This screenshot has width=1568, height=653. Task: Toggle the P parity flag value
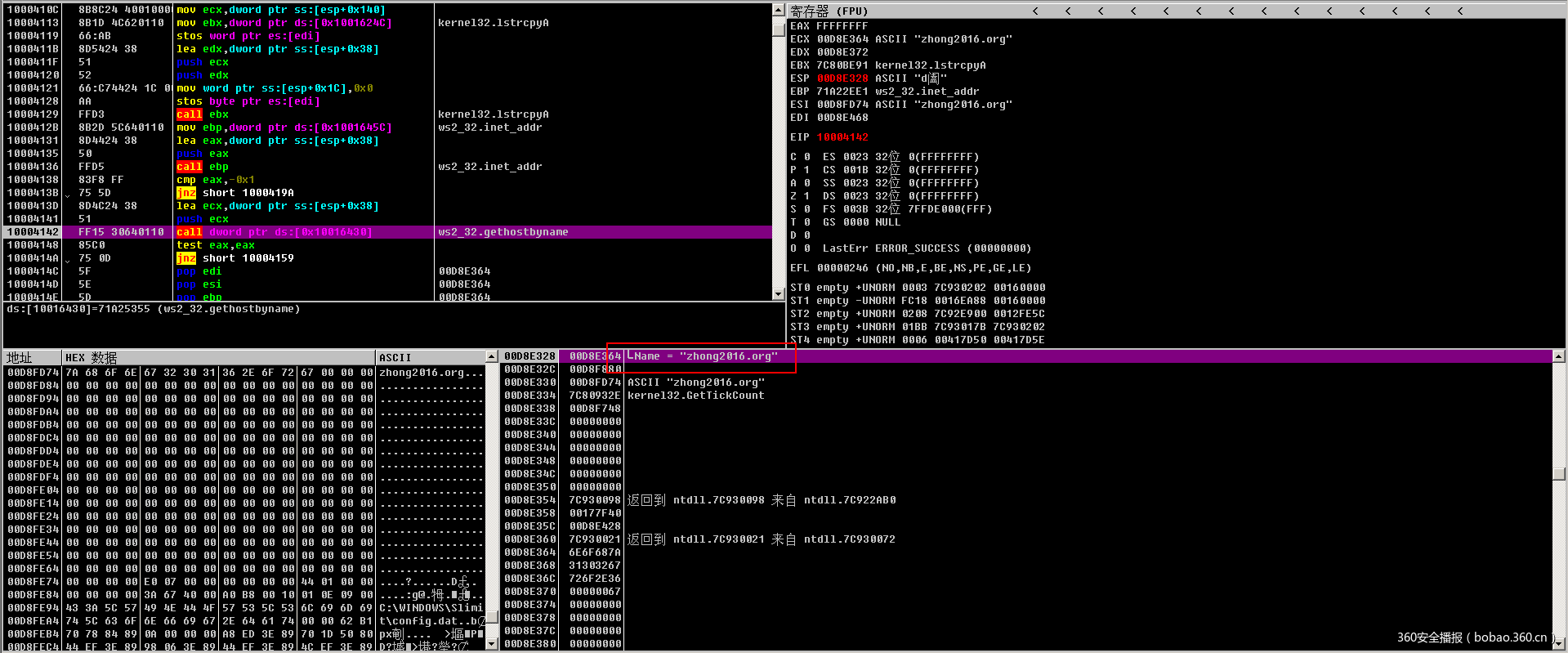pos(806,170)
